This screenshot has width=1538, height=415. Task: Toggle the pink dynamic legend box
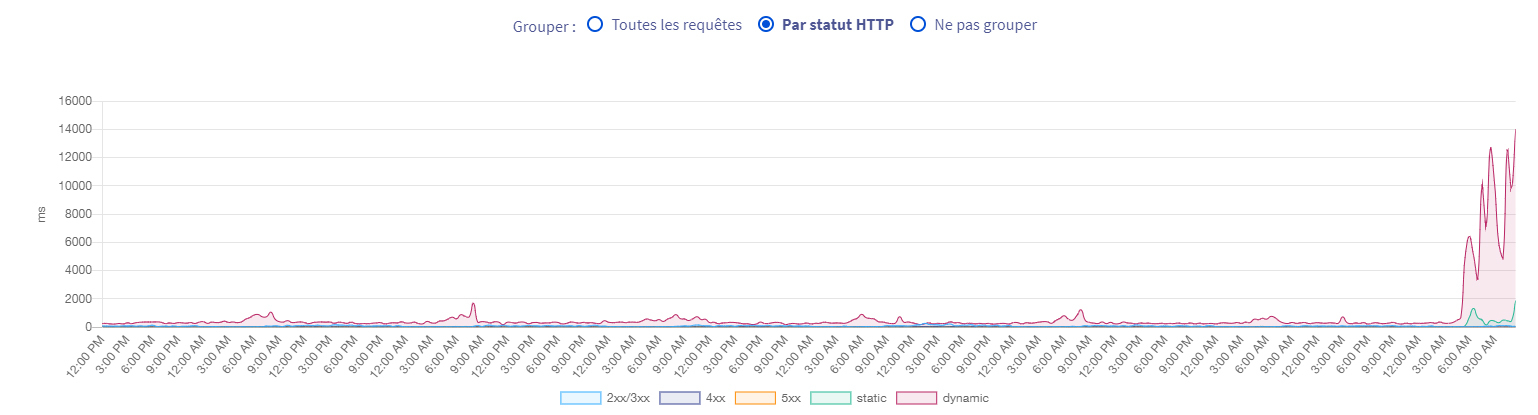(916, 398)
